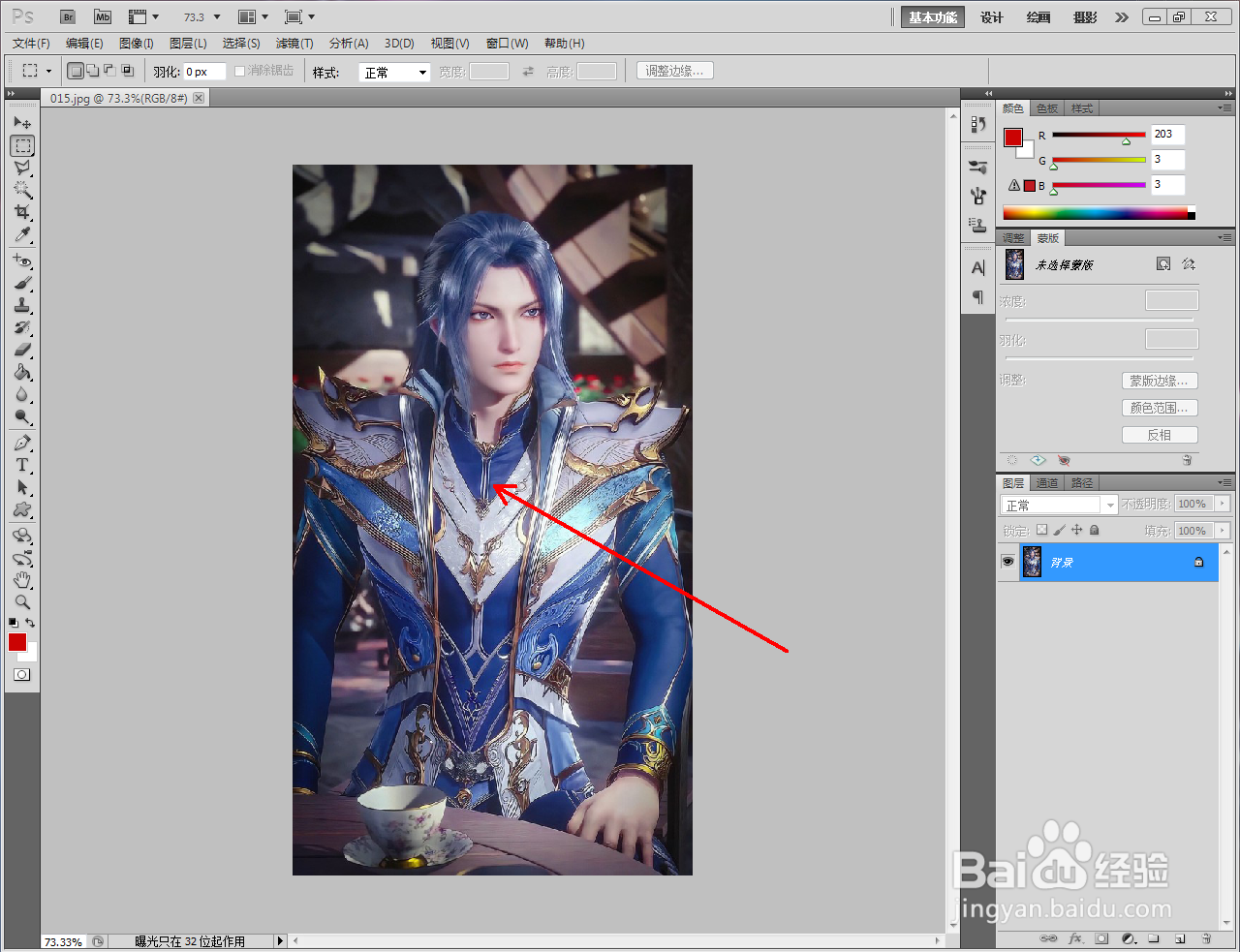Viewport: 1240px width, 952px height.
Task: Toggle Quick Mask mode
Action: pos(21,675)
